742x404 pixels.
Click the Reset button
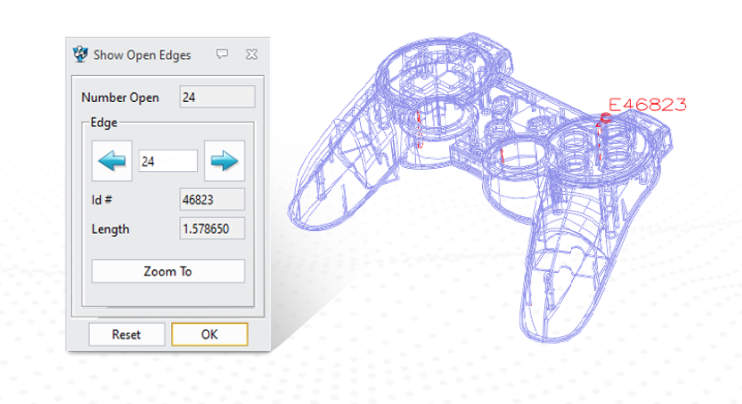[x=126, y=334]
